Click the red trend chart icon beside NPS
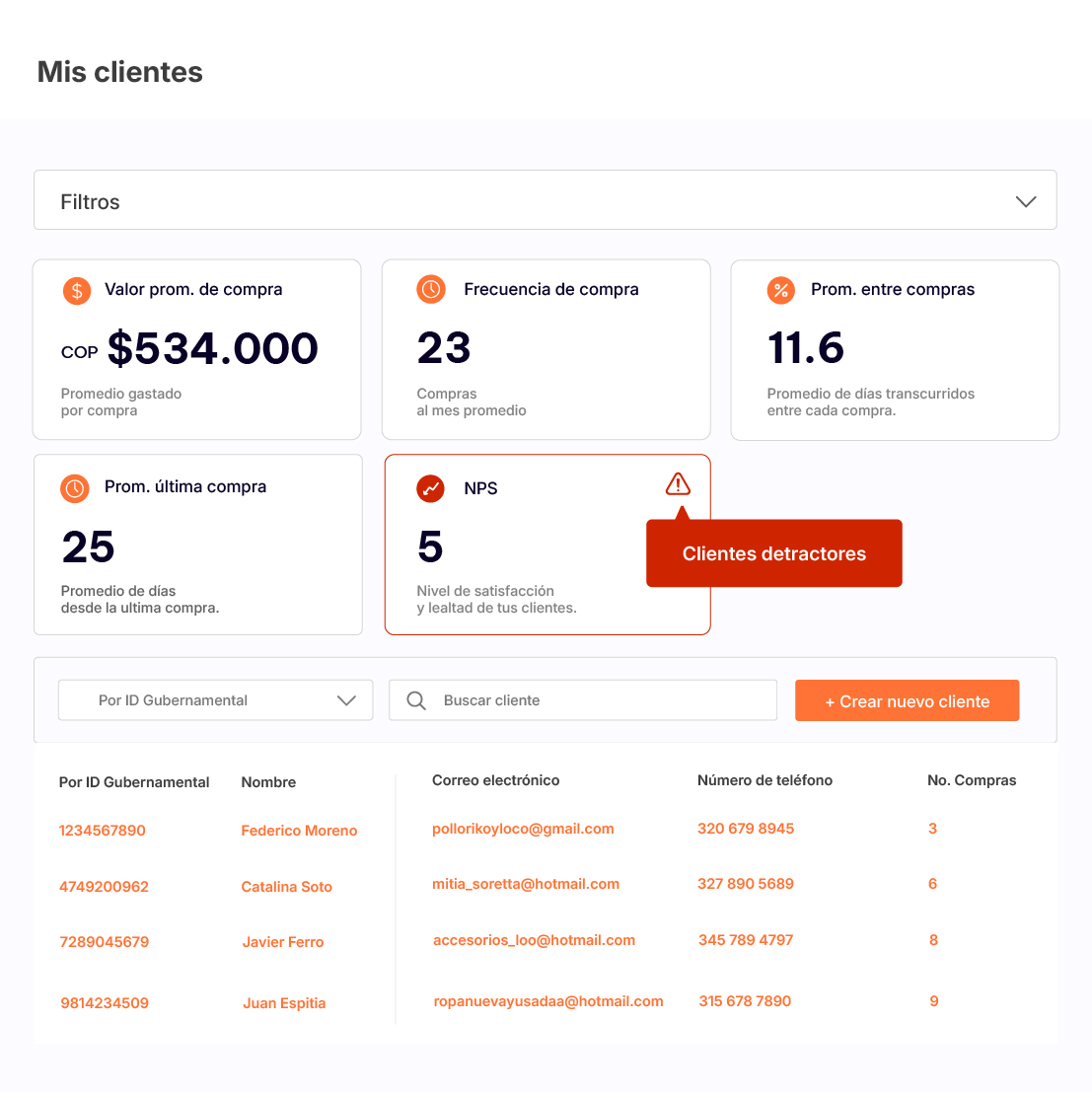The height and width of the screenshot is (1093, 1092). point(431,488)
